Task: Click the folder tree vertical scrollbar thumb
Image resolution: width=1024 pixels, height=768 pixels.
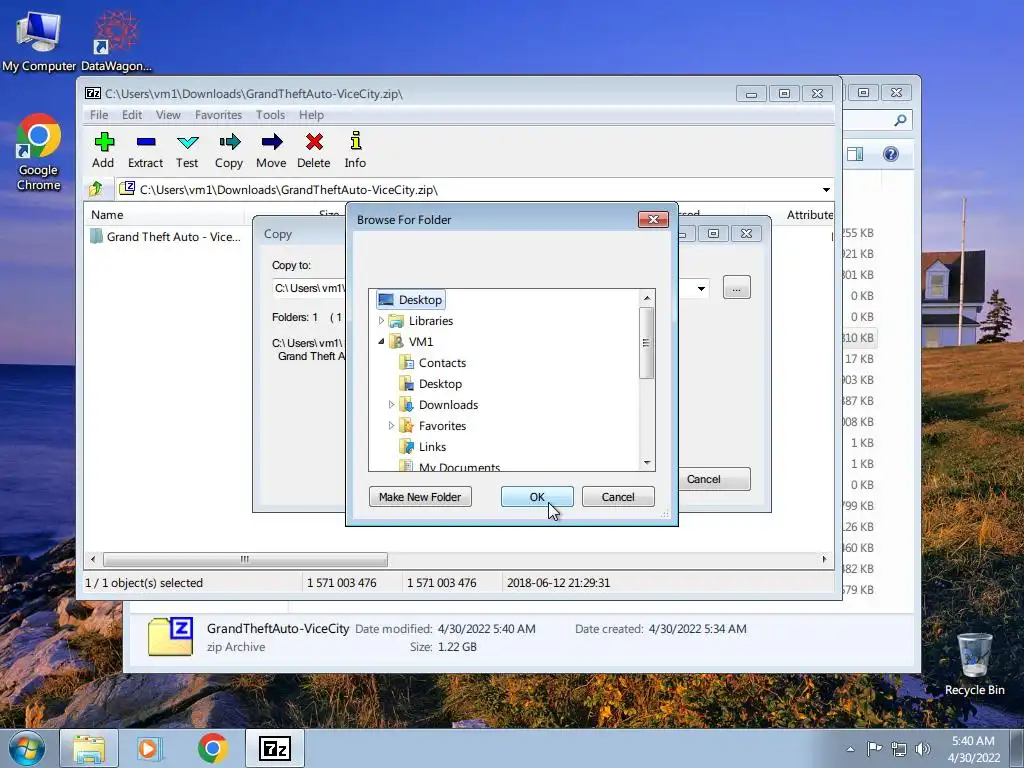Action: (x=647, y=343)
